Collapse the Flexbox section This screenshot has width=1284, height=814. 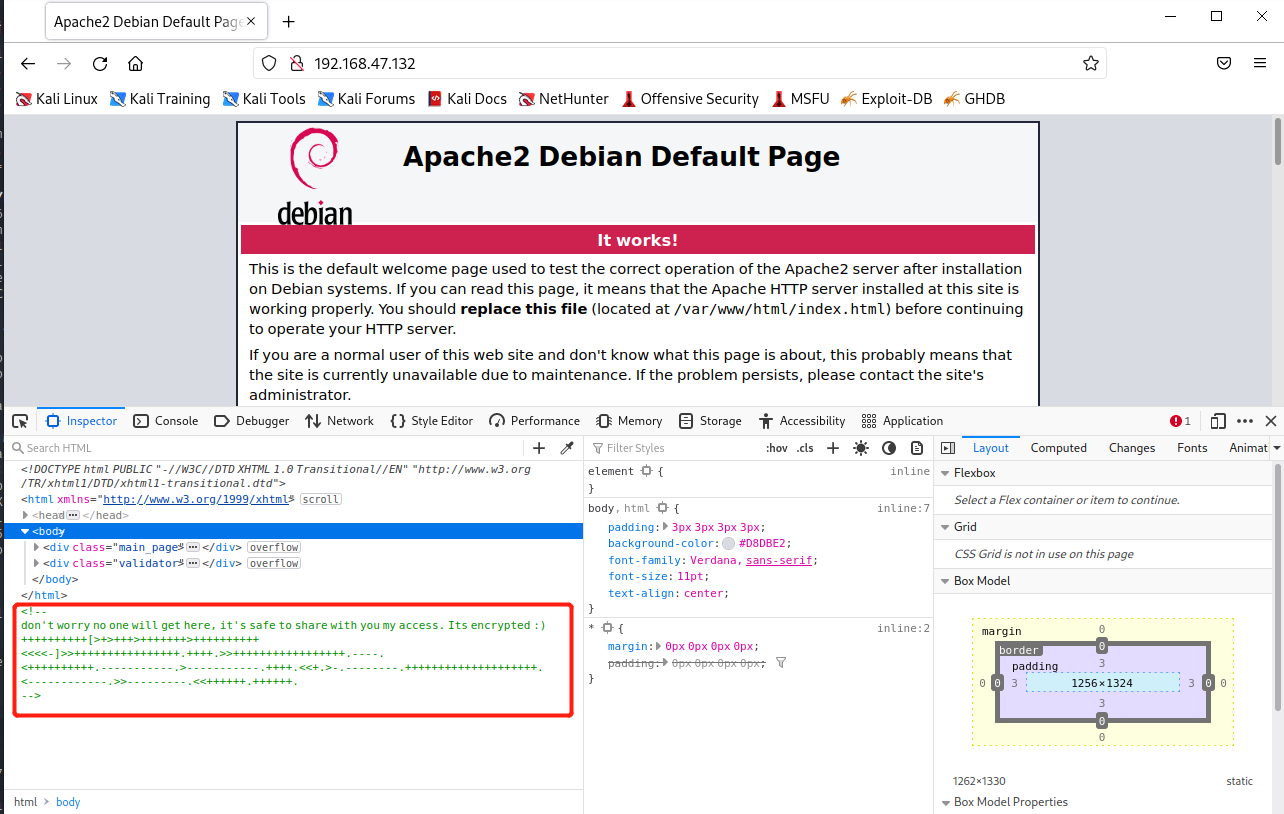coord(946,473)
